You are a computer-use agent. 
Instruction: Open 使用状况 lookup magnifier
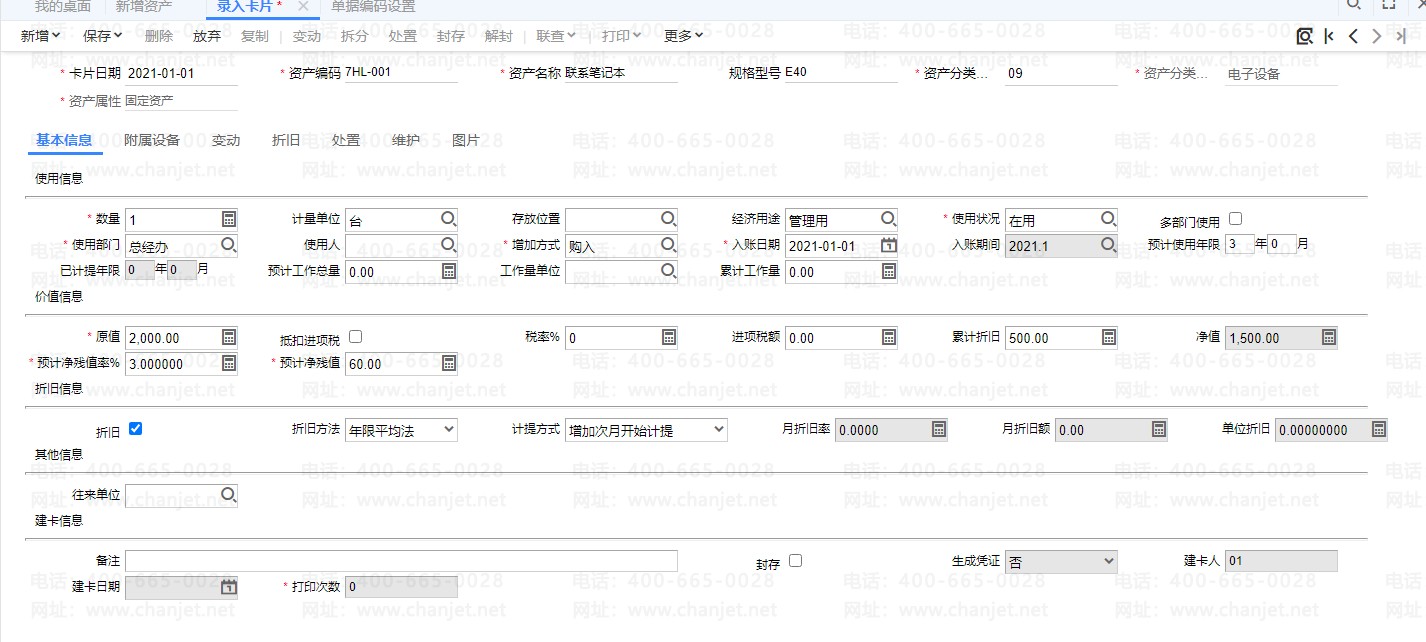point(1108,220)
